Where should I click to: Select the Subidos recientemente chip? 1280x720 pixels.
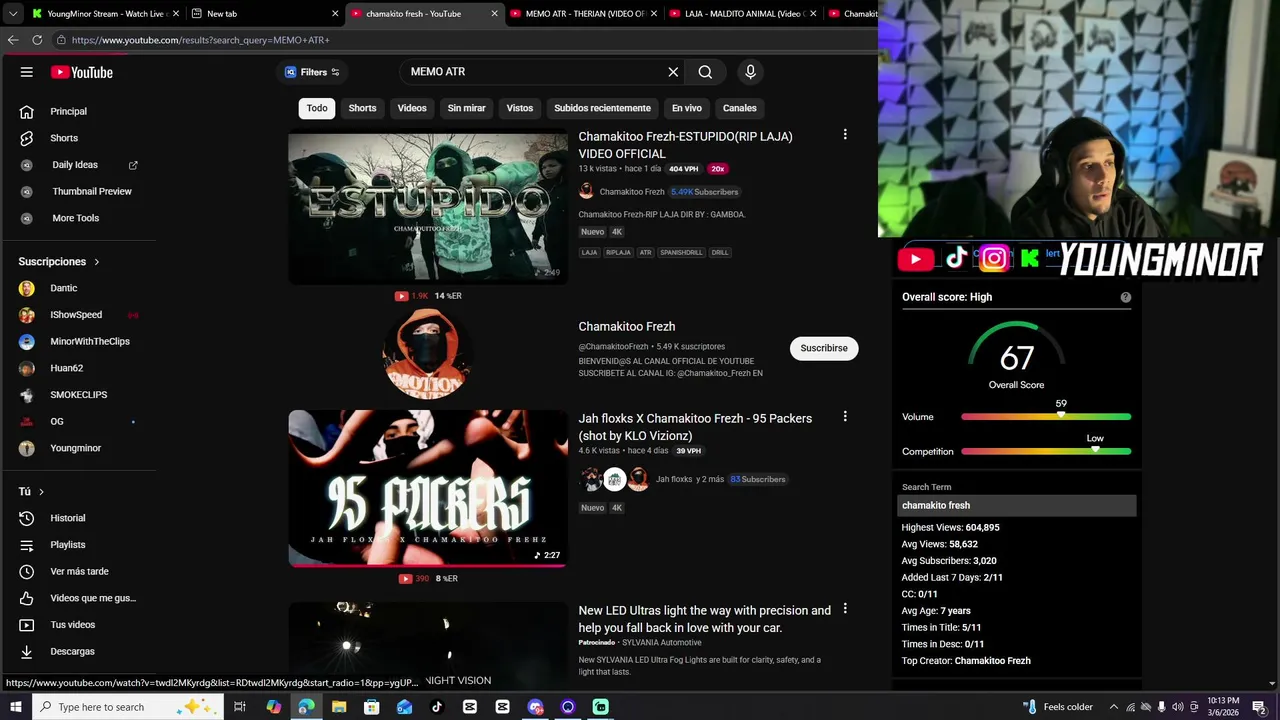click(x=602, y=108)
